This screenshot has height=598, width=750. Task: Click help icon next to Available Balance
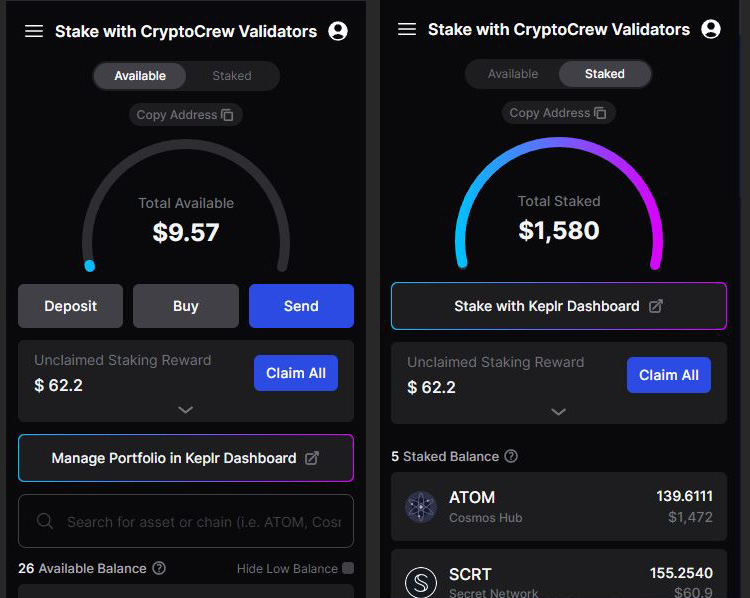click(x=159, y=568)
